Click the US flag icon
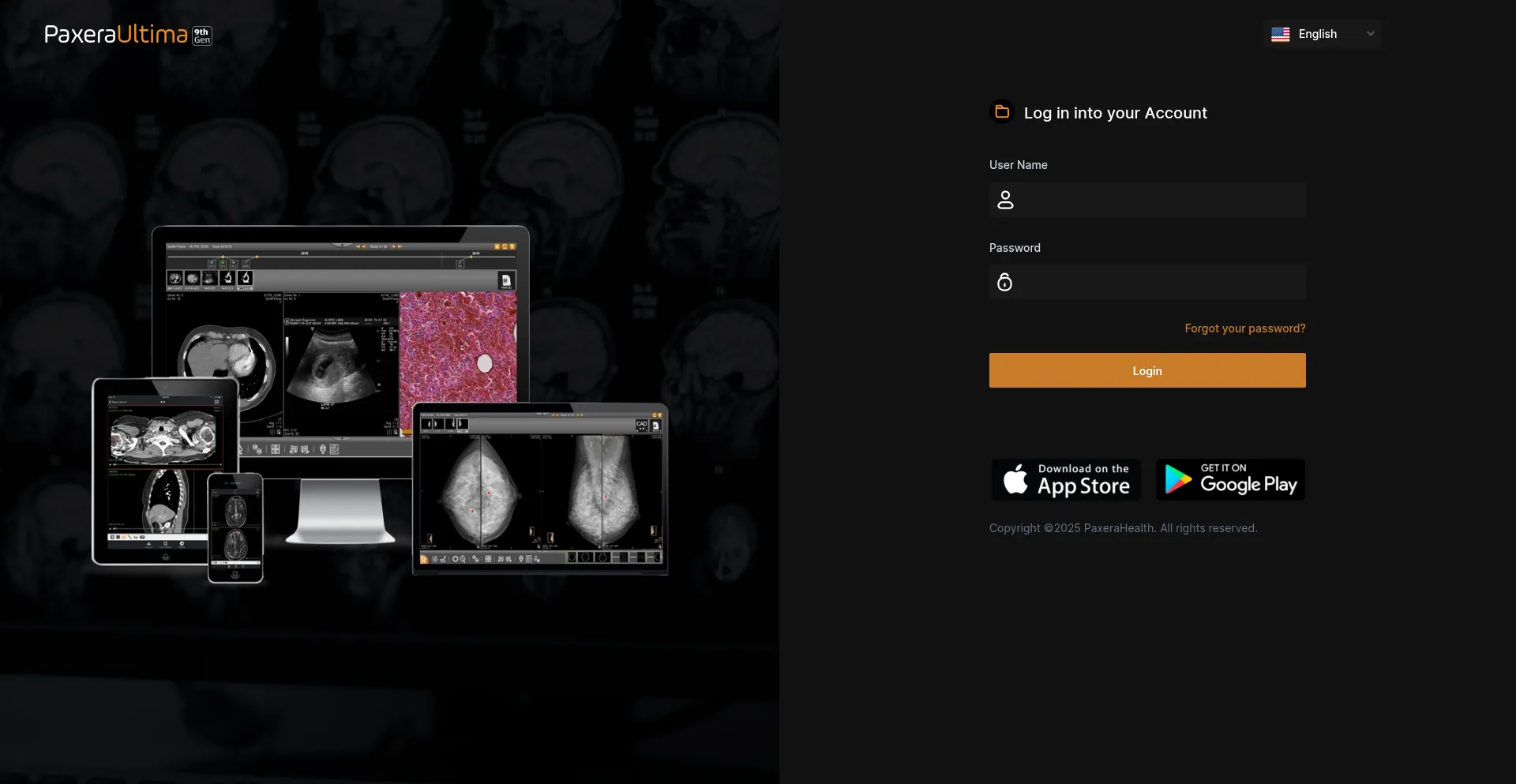 [x=1280, y=34]
